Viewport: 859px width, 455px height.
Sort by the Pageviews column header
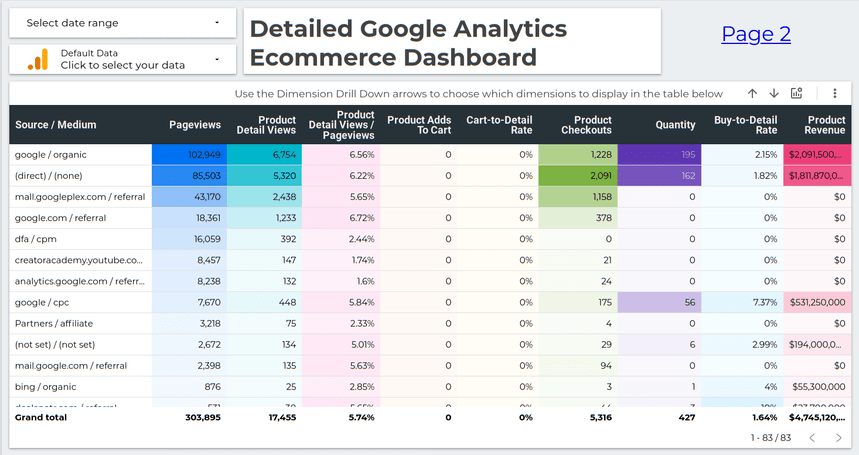(195, 125)
